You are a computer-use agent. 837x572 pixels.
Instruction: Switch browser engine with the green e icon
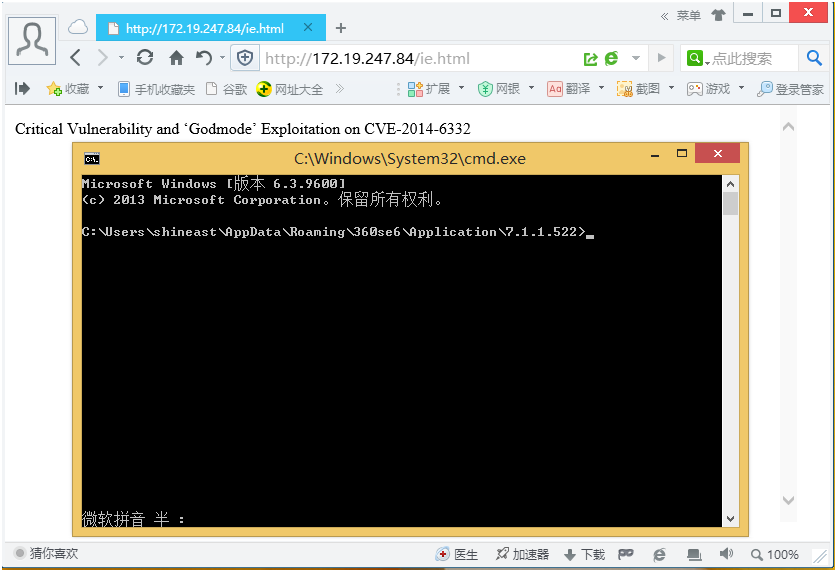[611, 58]
